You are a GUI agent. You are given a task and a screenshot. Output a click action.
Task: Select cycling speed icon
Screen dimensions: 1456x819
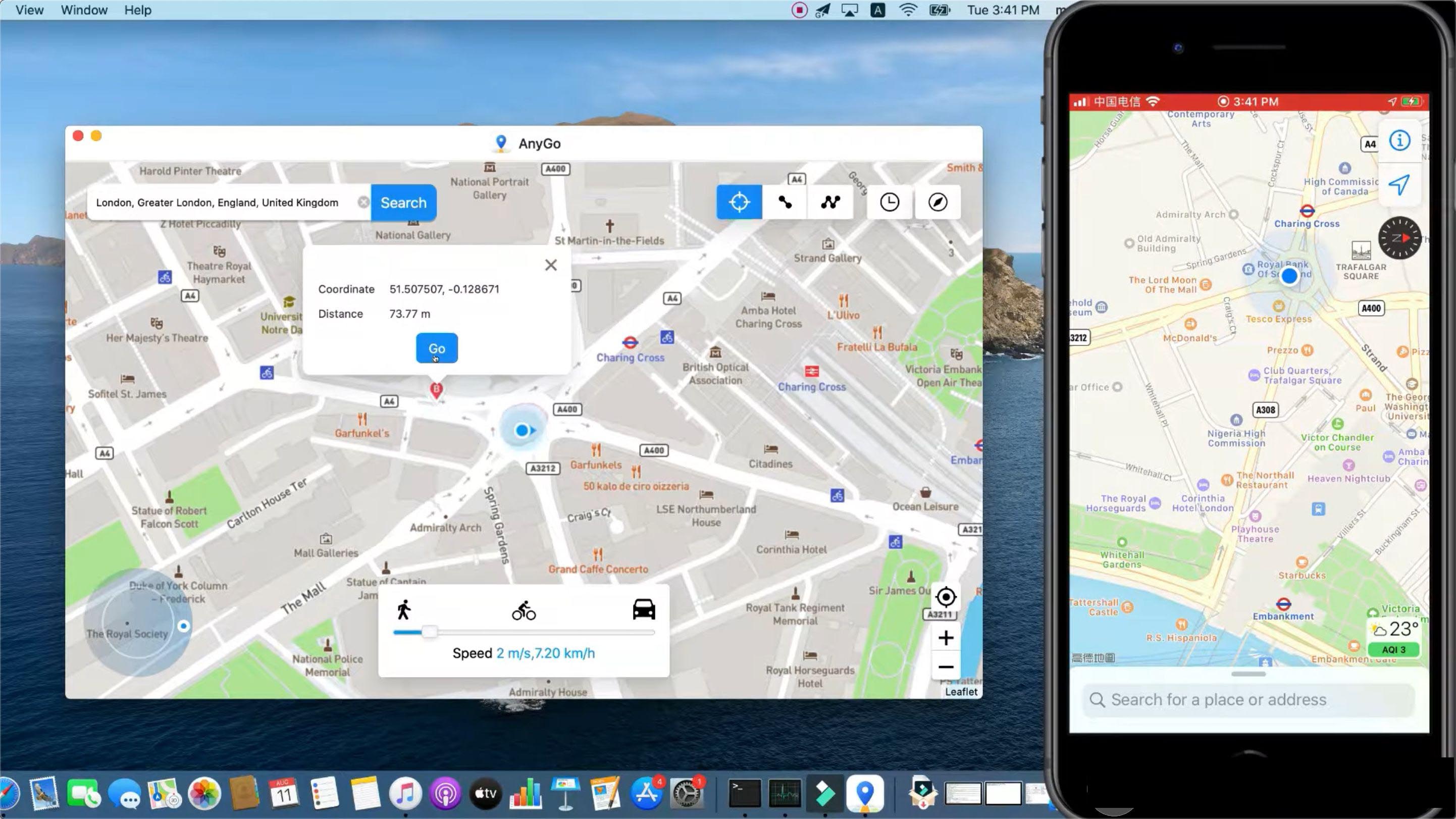(x=524, y=610)
